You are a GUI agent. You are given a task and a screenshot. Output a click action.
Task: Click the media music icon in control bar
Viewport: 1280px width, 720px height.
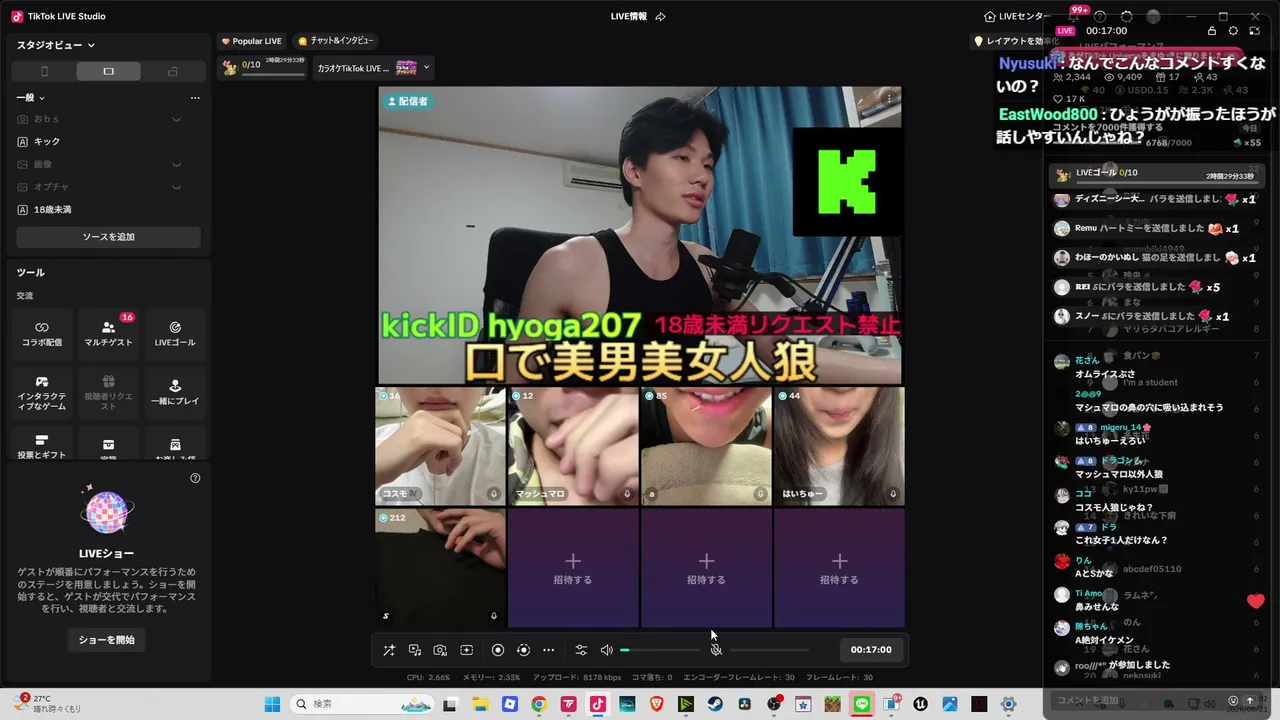[x=415, y=650]
